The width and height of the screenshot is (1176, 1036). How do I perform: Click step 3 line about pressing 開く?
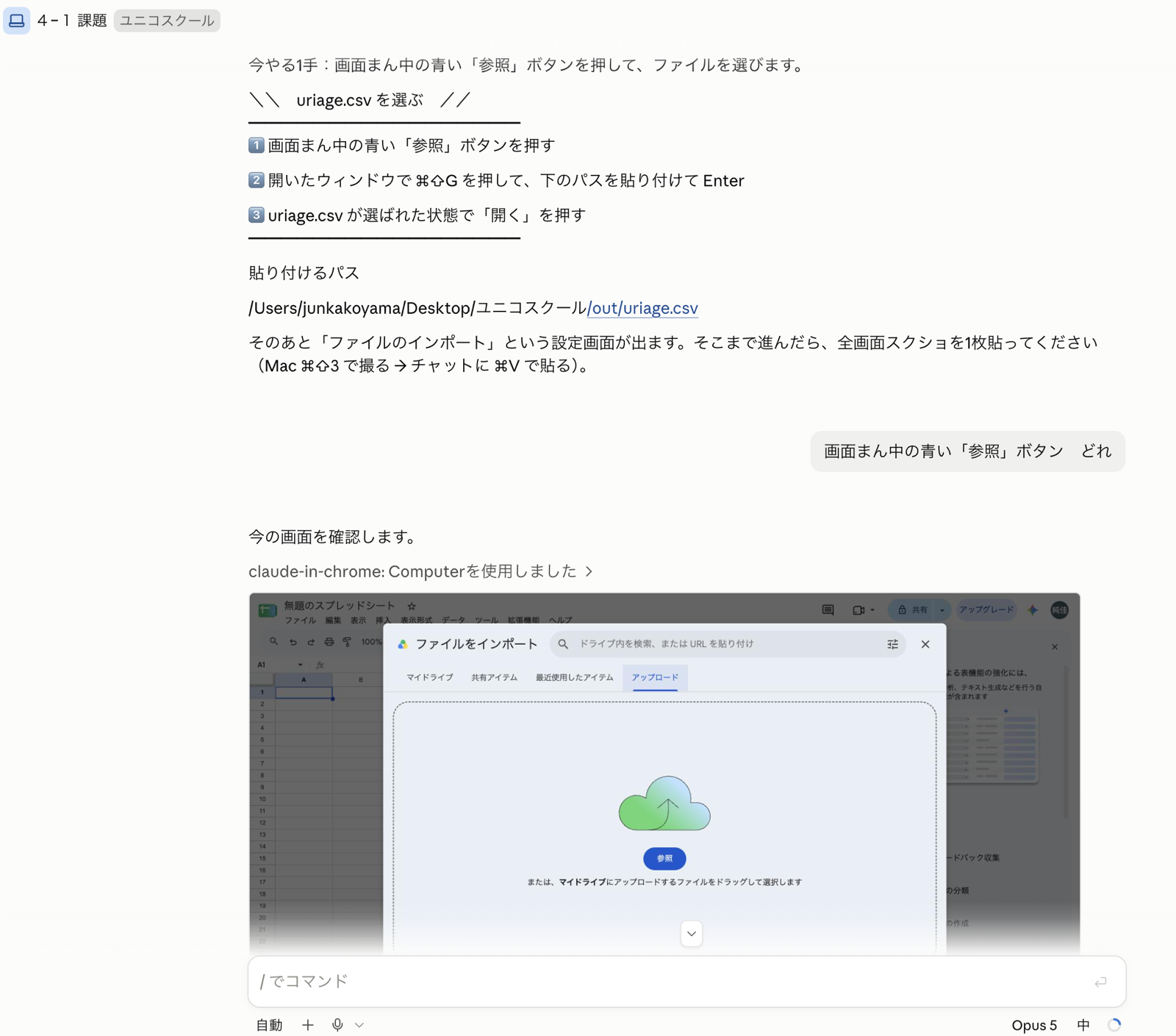point(417,215)
